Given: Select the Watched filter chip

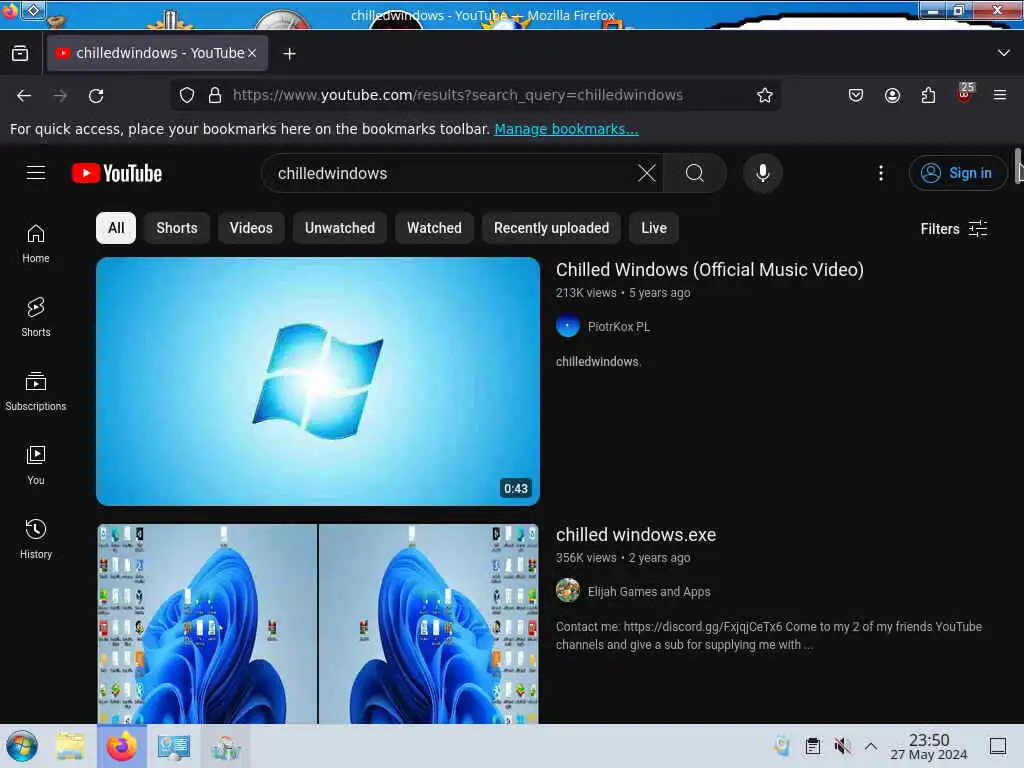Looking at the screenshot, I should (434, 228).
